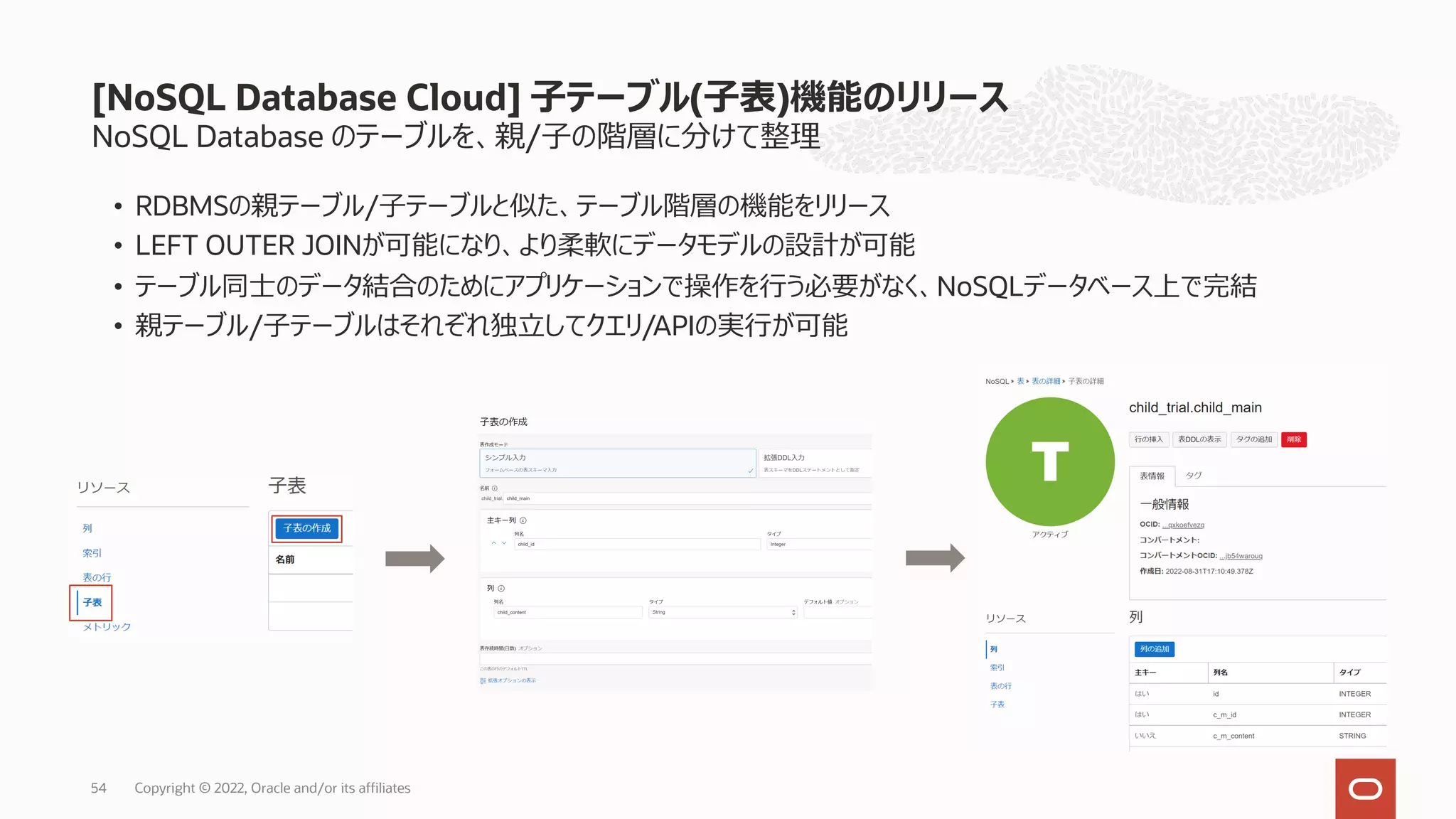Select the 拡張DDL入力 mode card
Viewport: 1456px width, 819px height.
click(x=815, y=463)
